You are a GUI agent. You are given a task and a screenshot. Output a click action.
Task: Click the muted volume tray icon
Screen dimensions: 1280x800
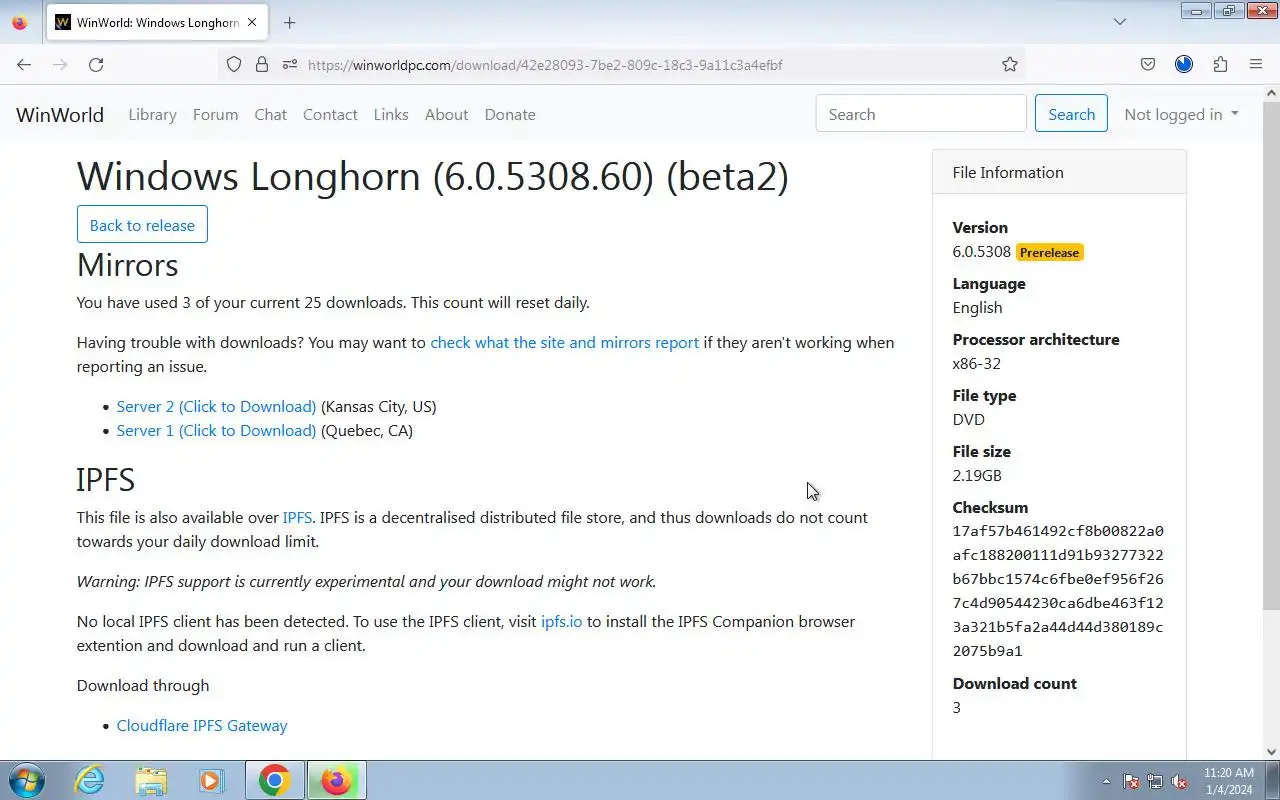tap(1179, 781)
